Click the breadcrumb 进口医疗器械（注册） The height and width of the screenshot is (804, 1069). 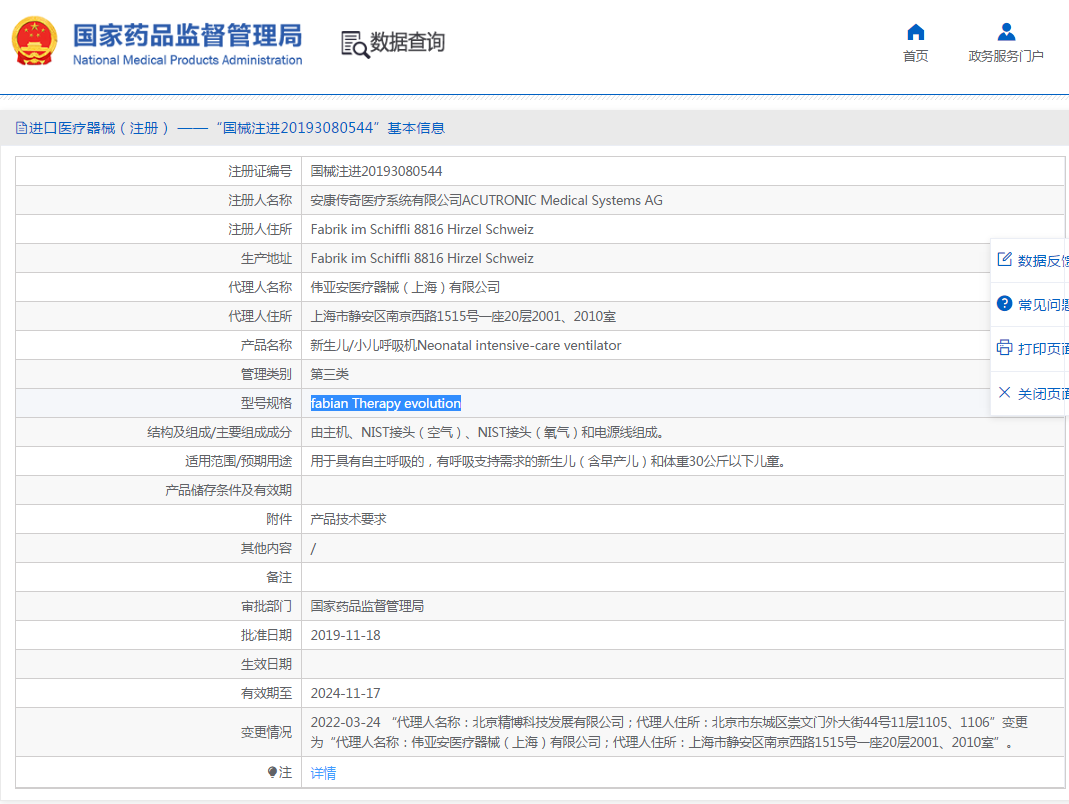point(99,128)
